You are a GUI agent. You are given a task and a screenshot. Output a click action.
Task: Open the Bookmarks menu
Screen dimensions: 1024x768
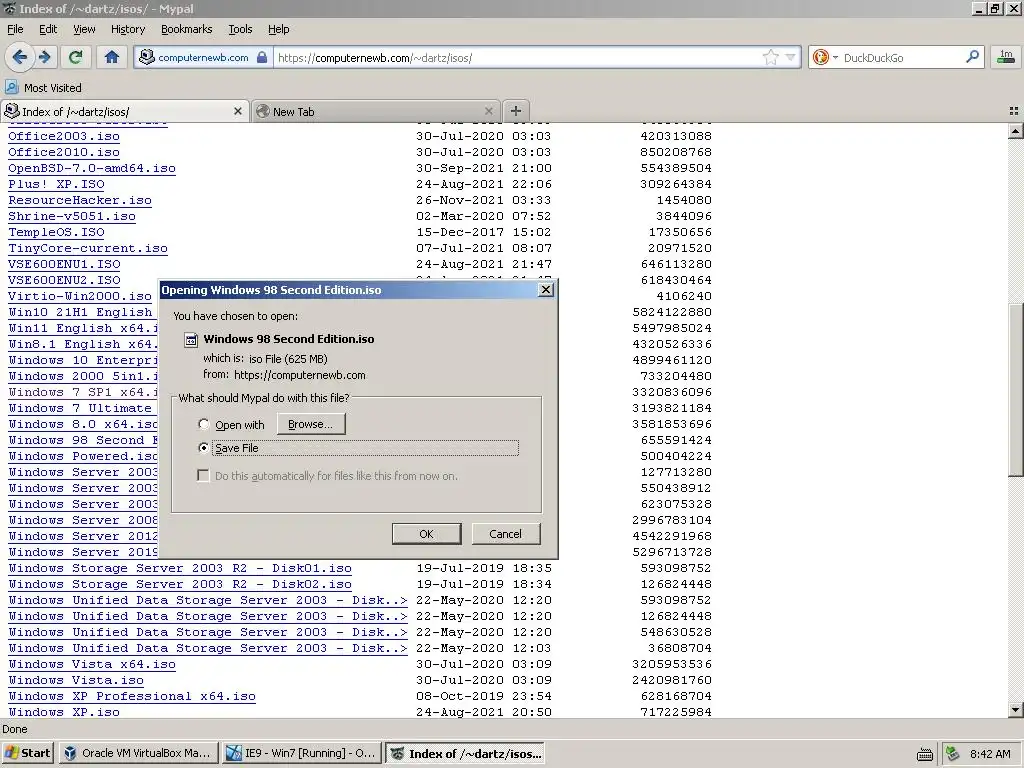[x=186, y=29]
